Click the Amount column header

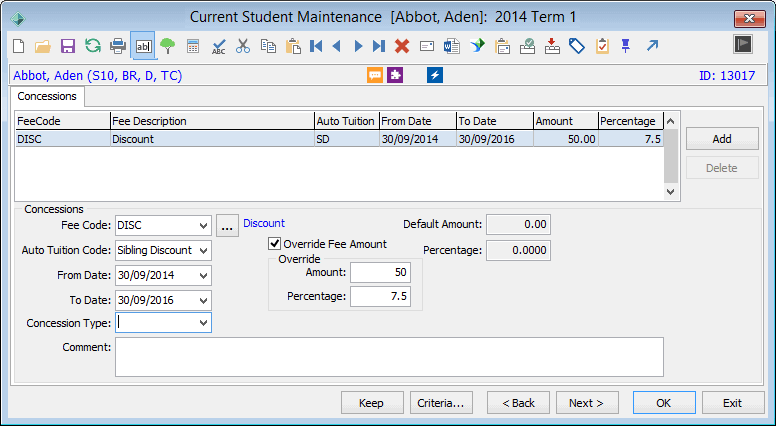566,121
